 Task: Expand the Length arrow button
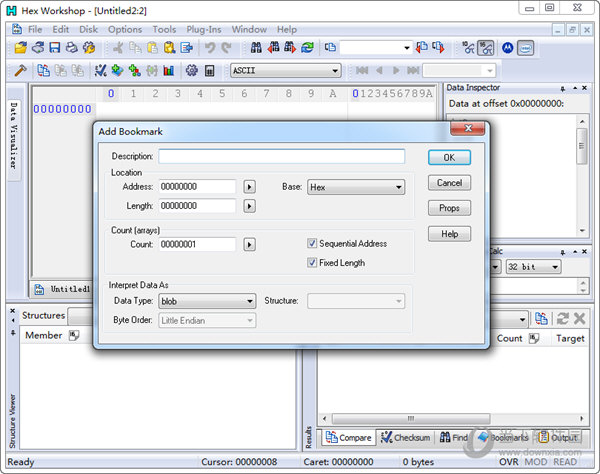coord(249,206)
